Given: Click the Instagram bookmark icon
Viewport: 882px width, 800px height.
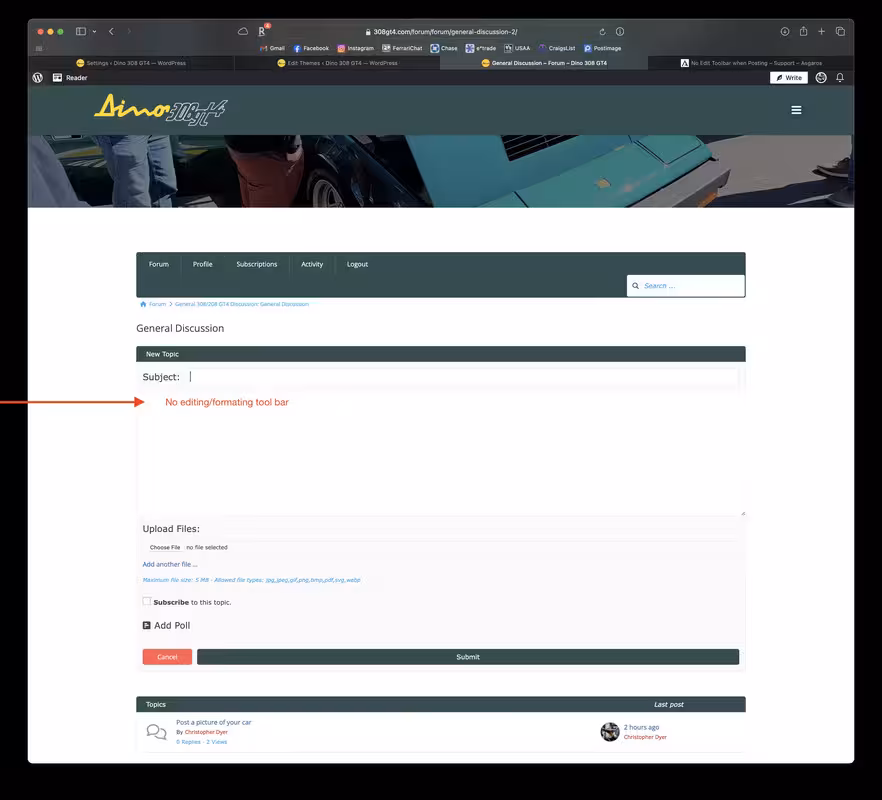Looking at the screenshot, I should coord(341,48).
